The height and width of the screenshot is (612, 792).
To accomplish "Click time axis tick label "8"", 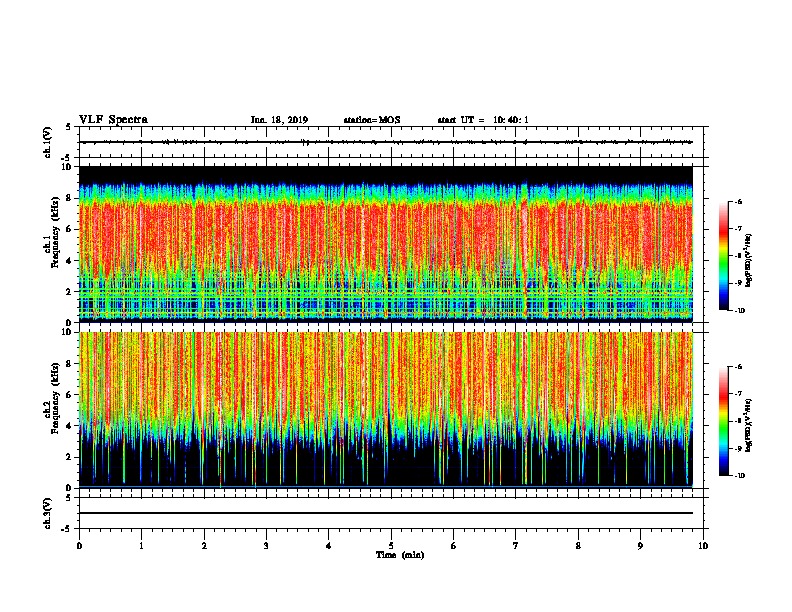I will coord(578,545).
